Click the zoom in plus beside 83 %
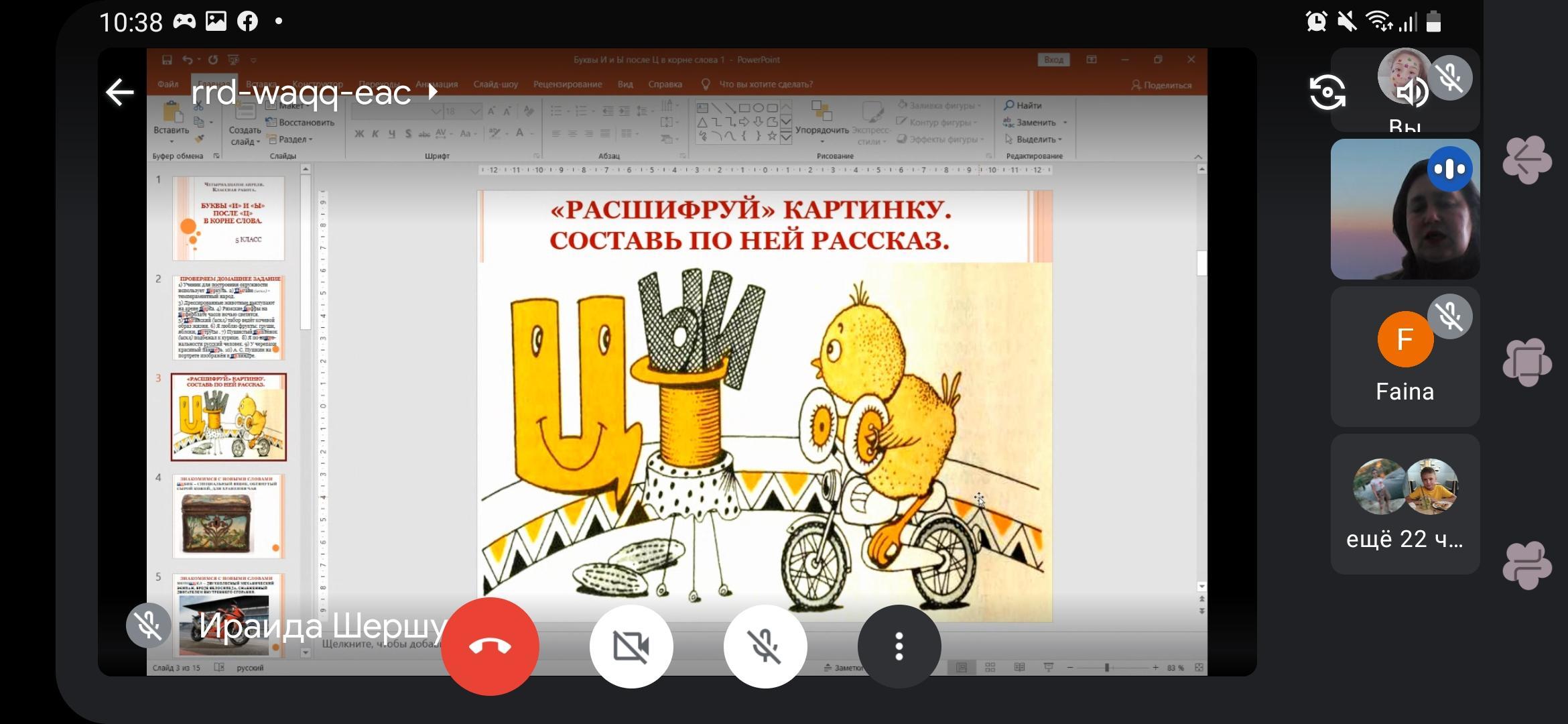 click(x=1156, y=668)
